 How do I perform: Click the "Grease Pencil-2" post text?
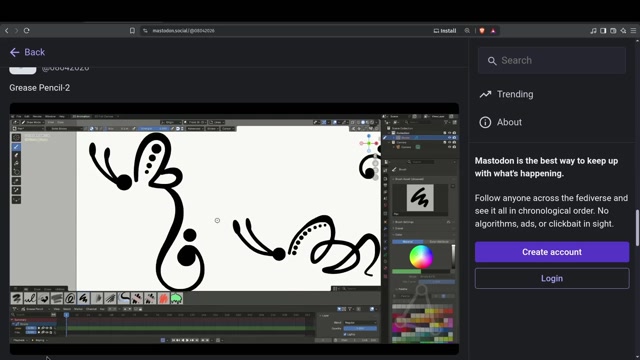click(40, 88)
